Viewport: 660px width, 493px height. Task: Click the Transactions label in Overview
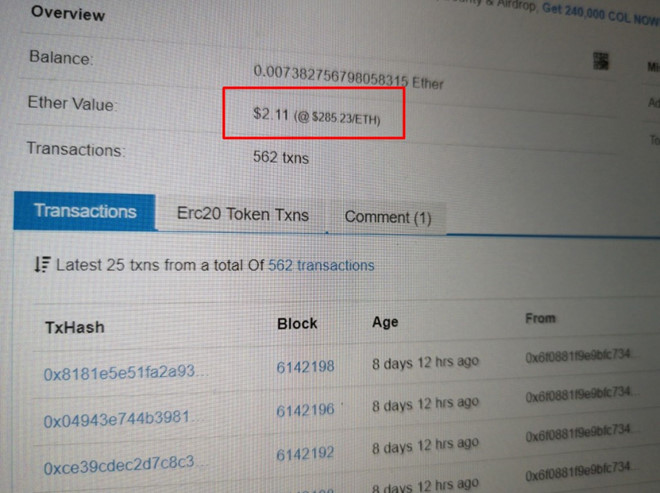(76, 149)
